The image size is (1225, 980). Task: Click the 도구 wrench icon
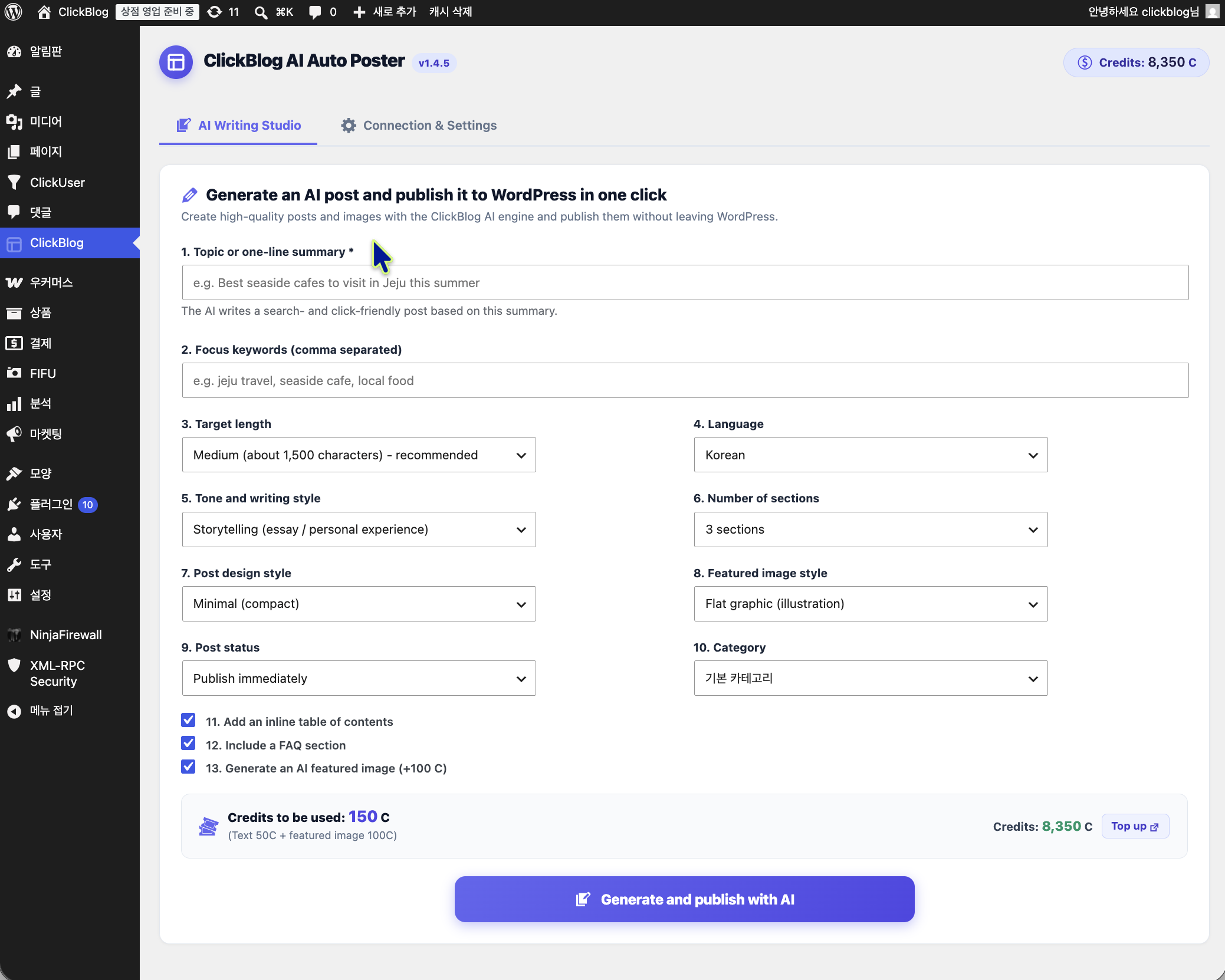[14, 565]
